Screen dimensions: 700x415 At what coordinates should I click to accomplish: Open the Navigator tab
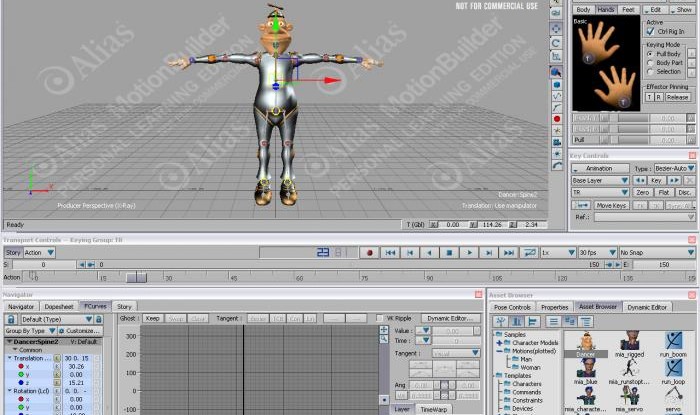click(21, 307)
